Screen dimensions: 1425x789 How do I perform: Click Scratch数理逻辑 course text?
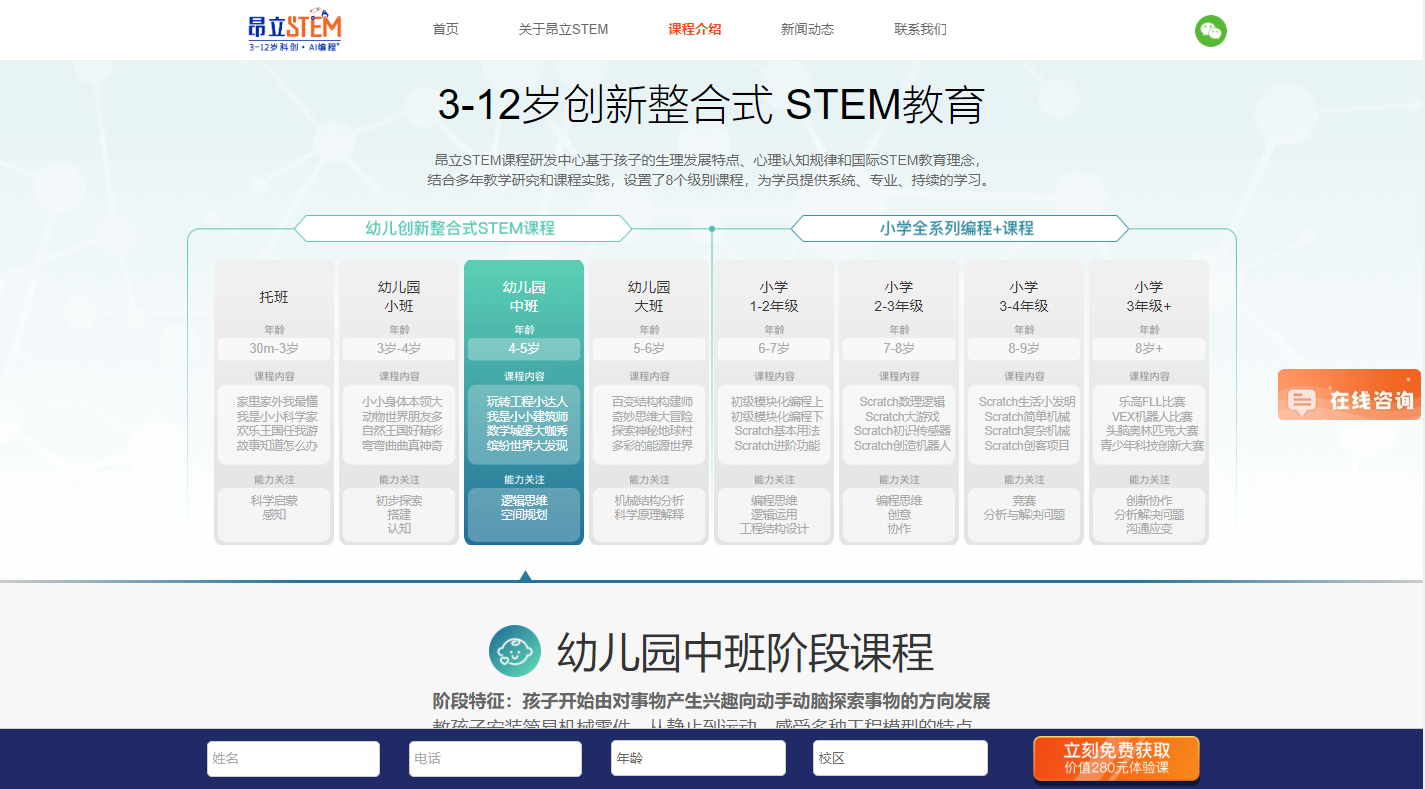tap(902, 402)
